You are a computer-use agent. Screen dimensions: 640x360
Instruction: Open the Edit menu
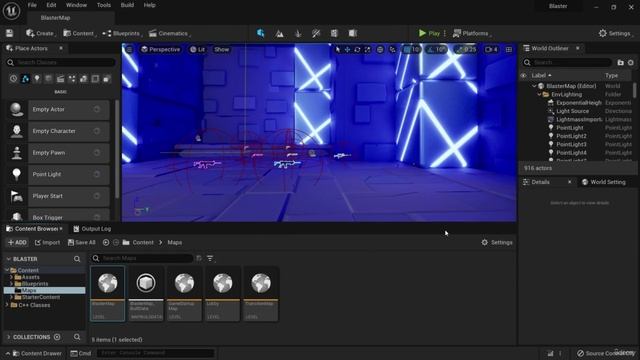pos(51,5)
